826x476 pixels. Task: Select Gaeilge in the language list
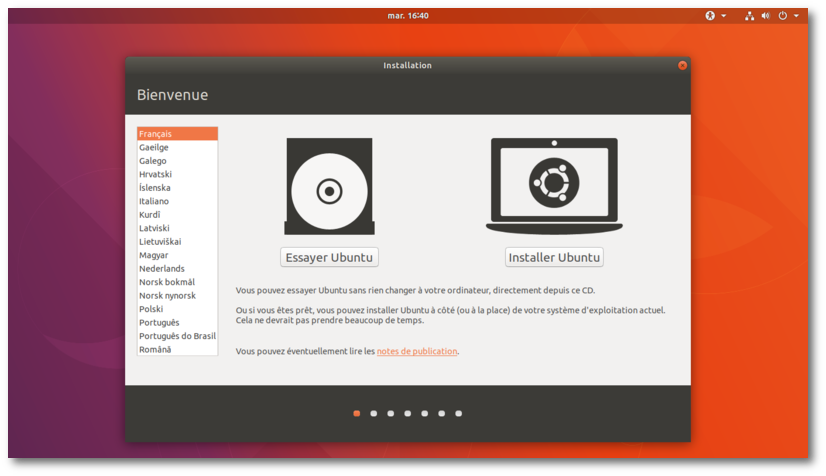178,147
